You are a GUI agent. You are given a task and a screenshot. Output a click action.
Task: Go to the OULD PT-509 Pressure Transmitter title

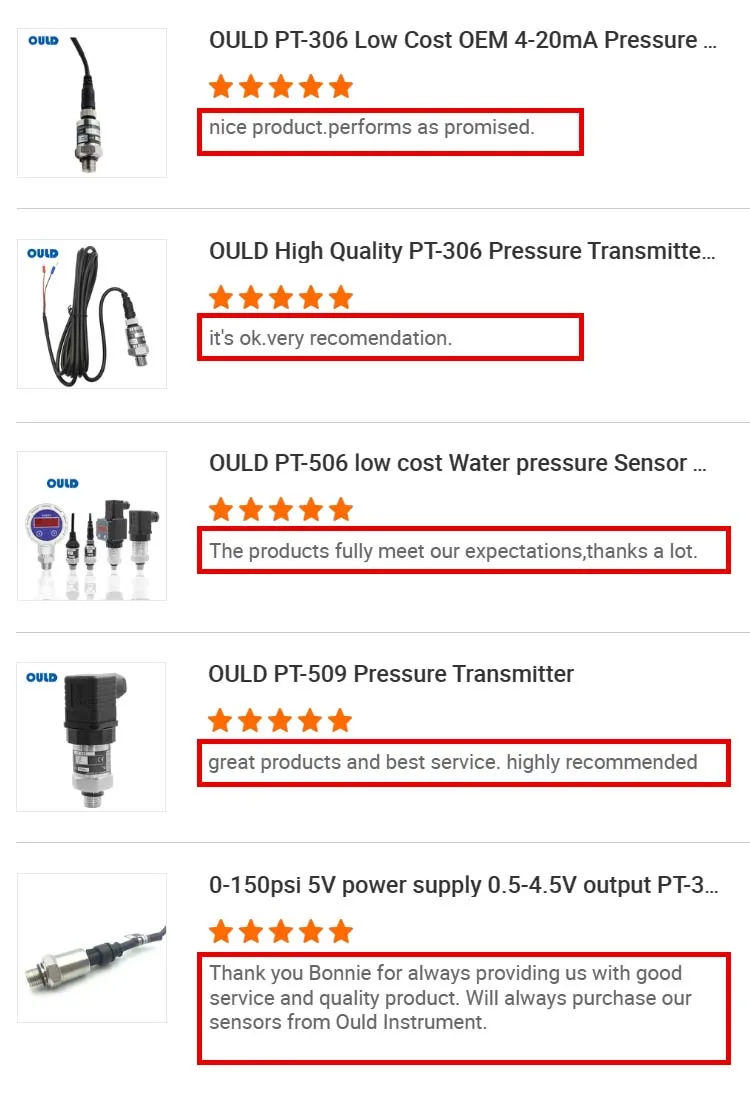click(x=391, y=674)
